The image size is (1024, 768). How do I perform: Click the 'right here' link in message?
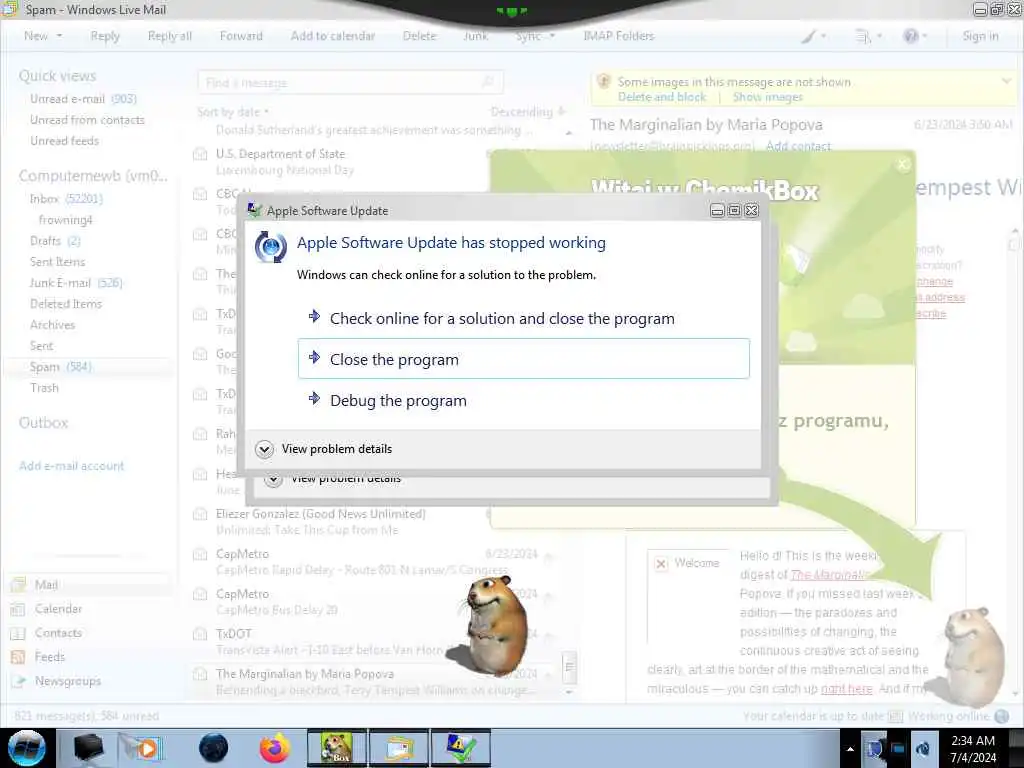tap(846, 688)
